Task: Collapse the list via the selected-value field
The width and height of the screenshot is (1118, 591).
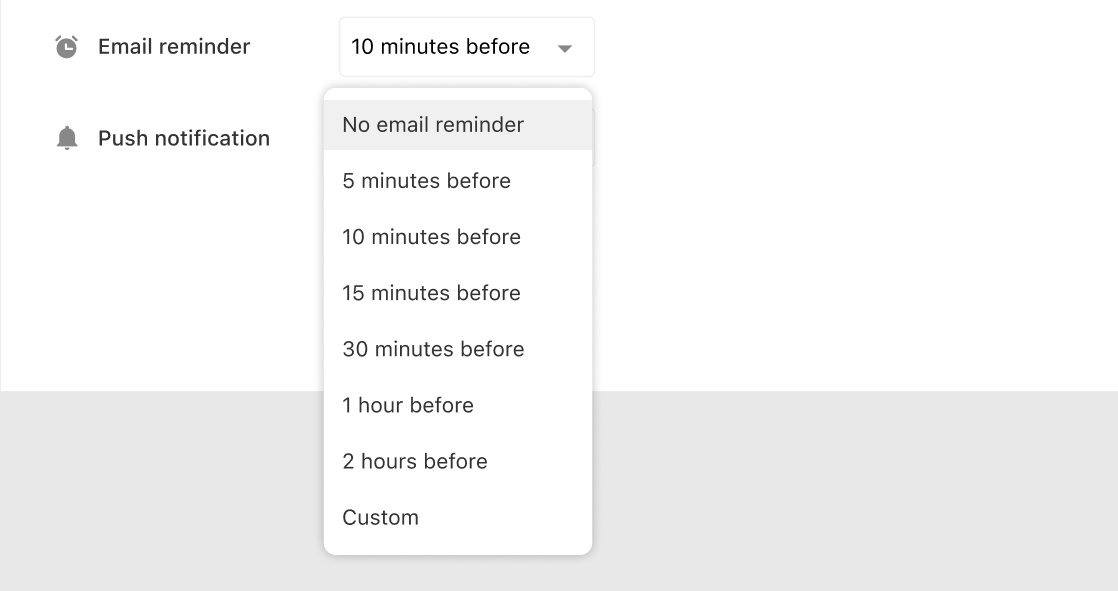Action: pyautogui.click(x=441, y=47)
